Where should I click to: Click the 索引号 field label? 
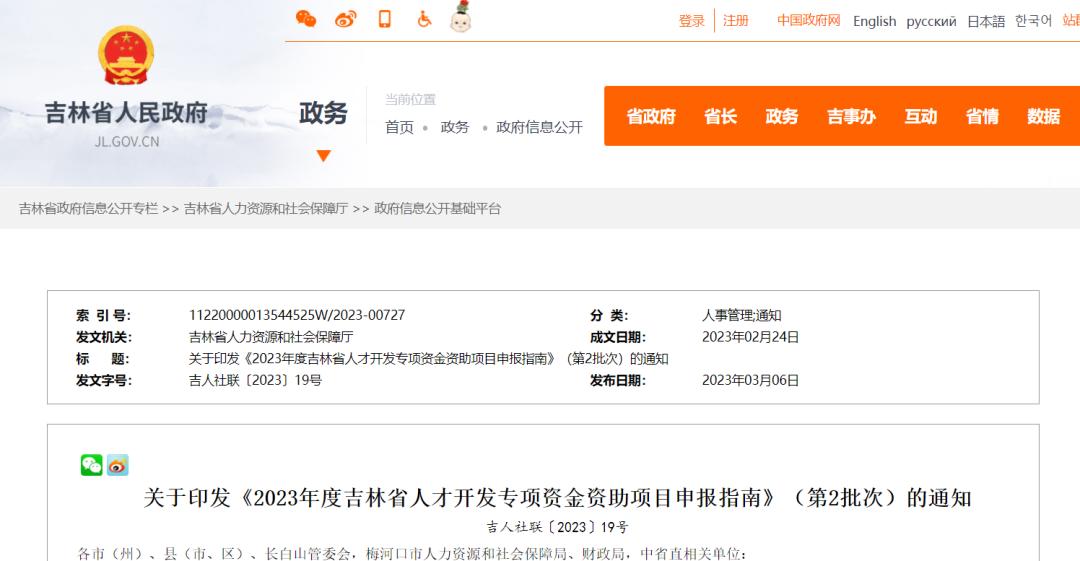103,316
